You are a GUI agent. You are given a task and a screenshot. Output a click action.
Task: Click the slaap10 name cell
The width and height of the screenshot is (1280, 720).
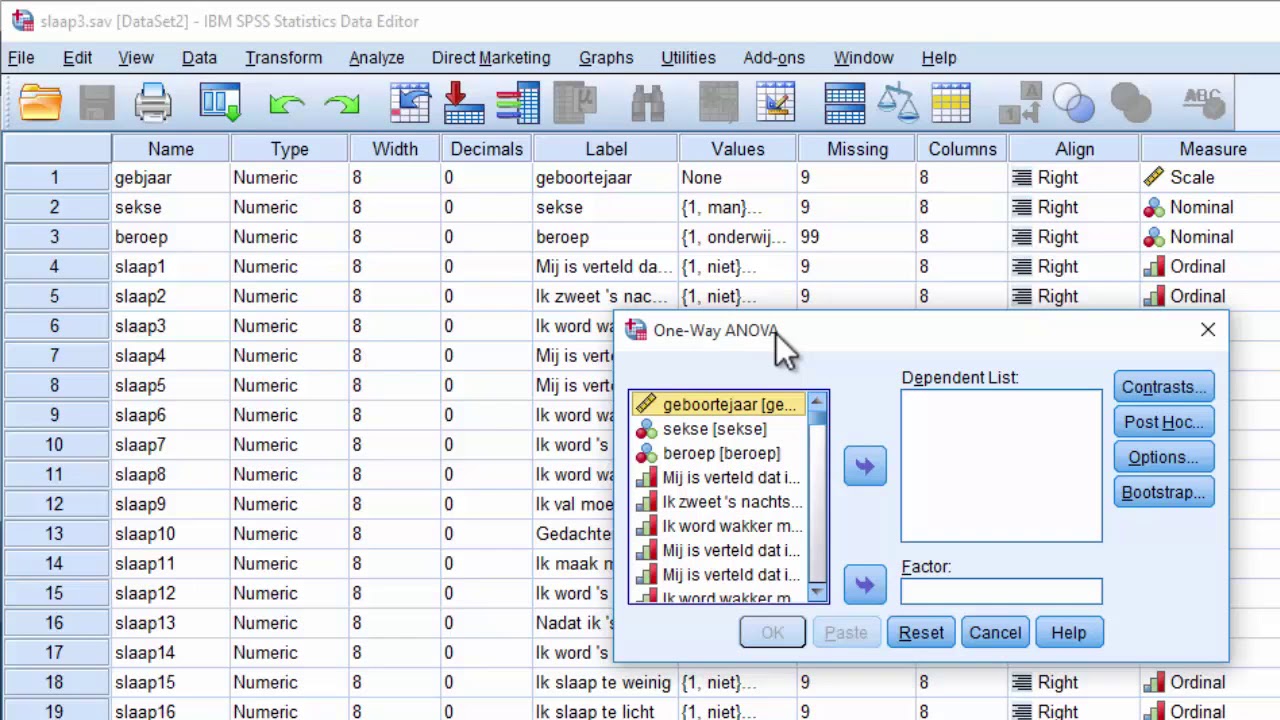tap(171, 534)
